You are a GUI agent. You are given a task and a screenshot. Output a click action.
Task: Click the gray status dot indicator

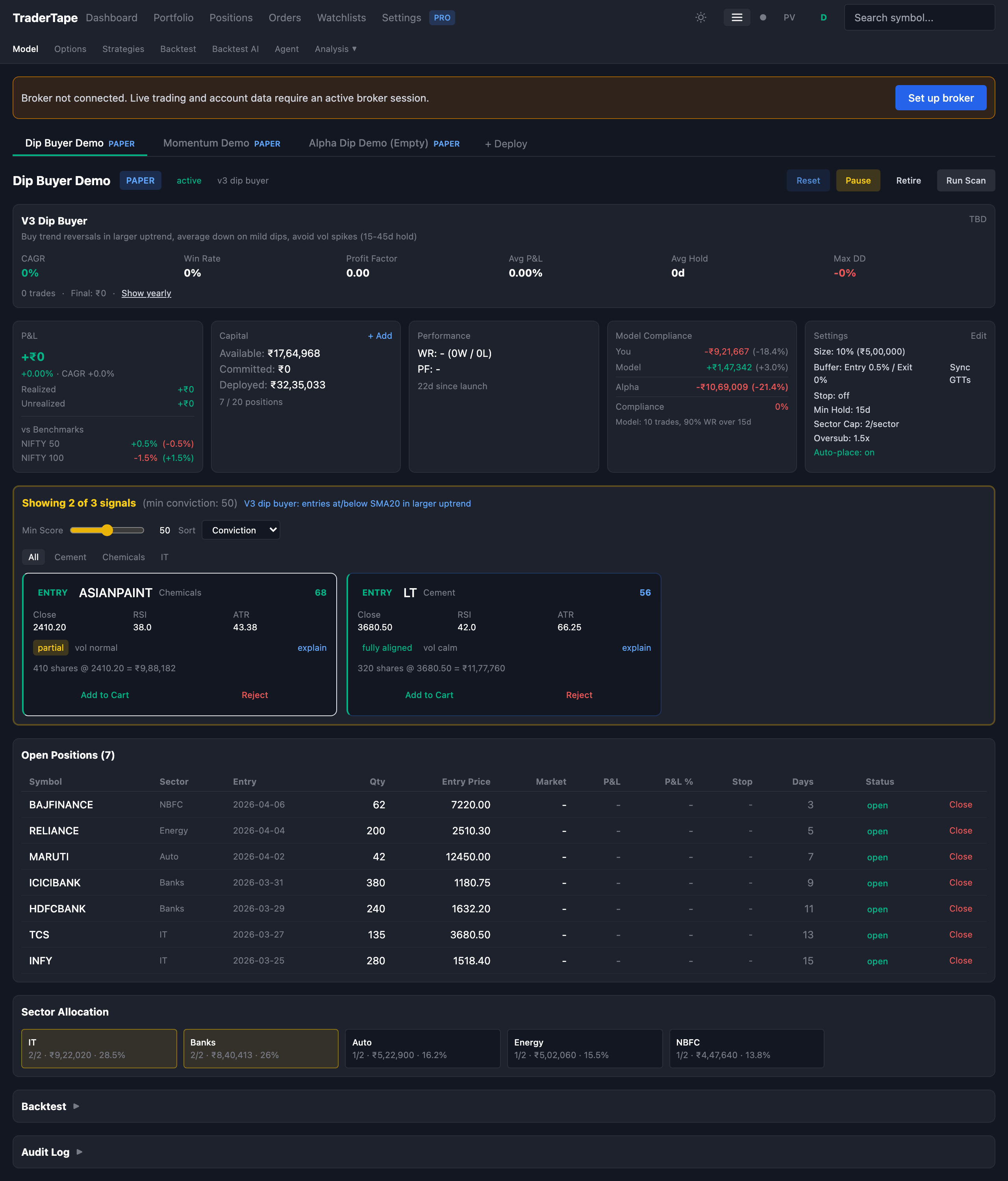(763, 18)
